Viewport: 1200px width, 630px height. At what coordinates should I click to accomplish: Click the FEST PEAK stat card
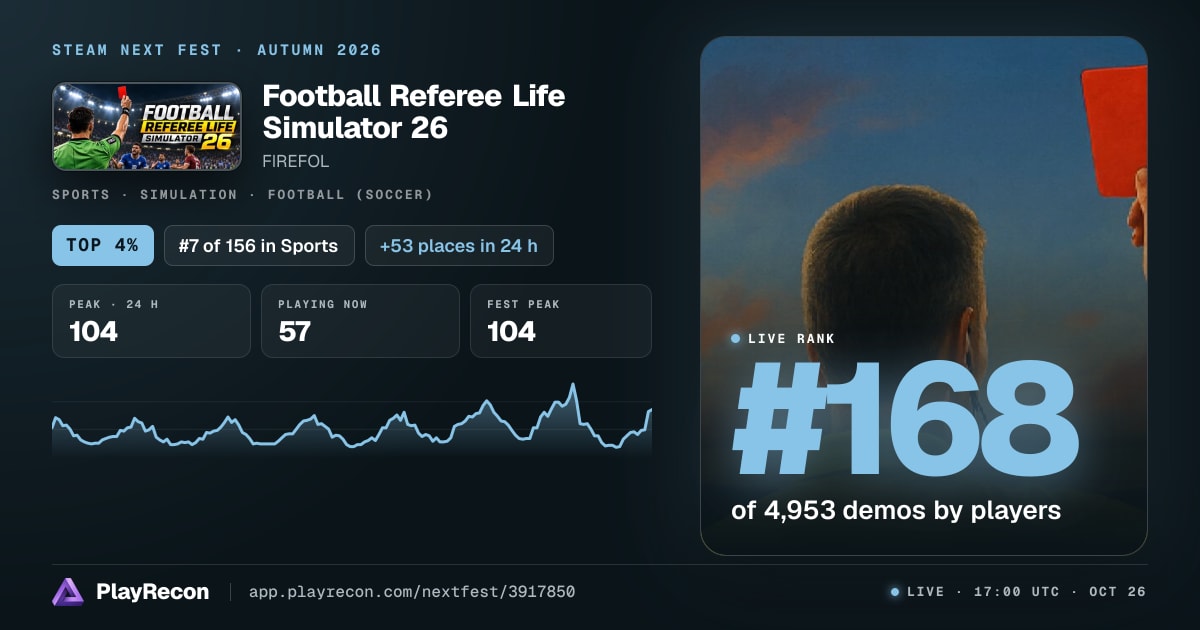point(561,321)
